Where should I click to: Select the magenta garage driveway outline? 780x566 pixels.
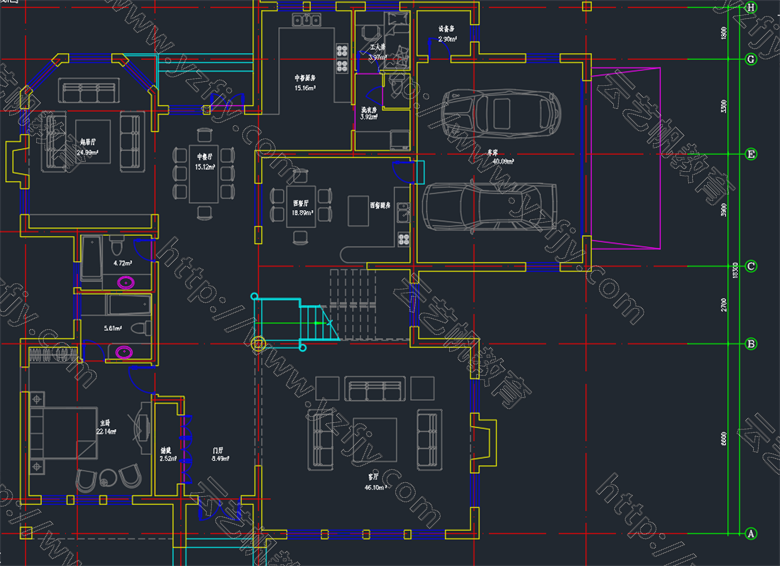[x=626, y=158]
